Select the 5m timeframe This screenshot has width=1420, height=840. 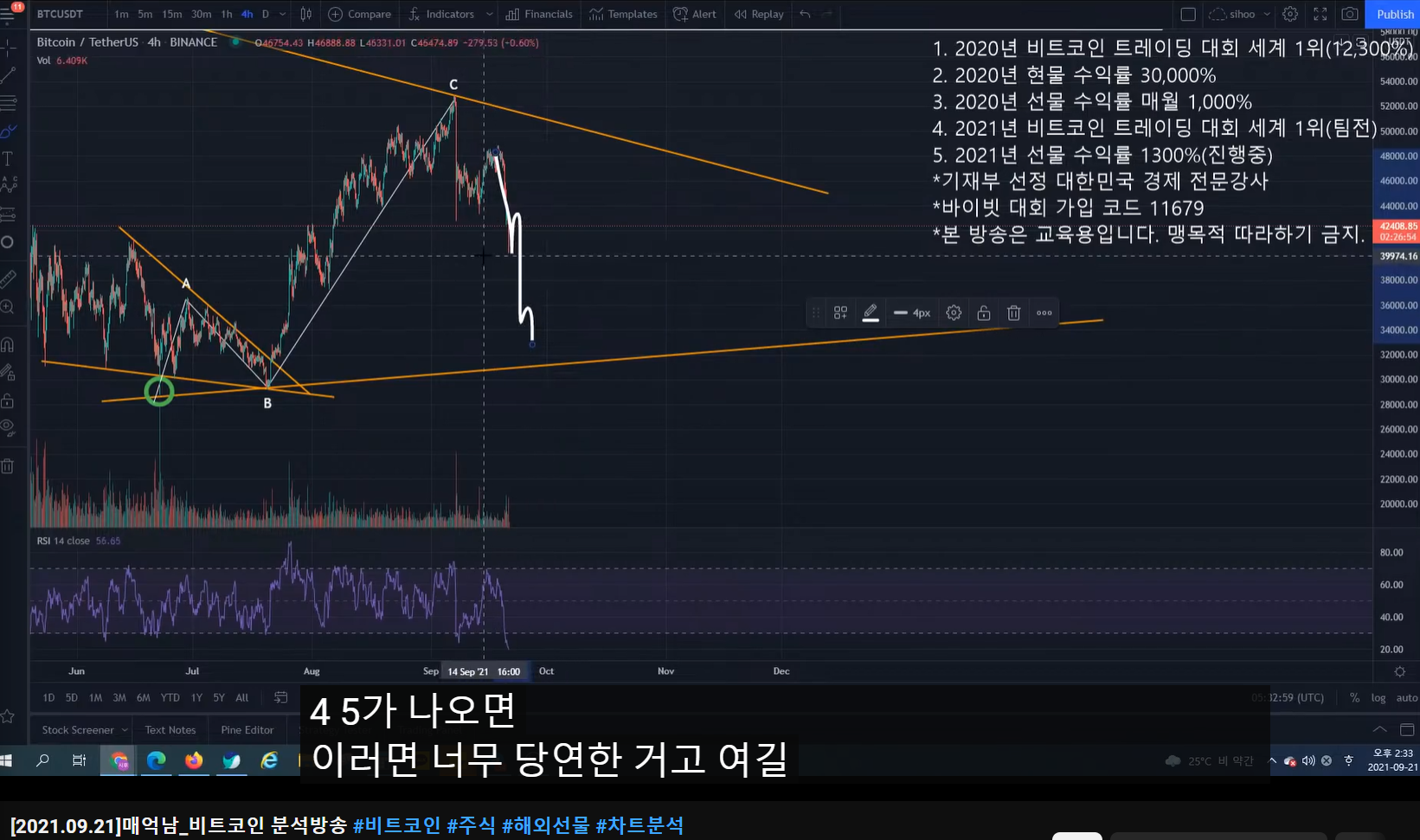[x=145, y=14]
